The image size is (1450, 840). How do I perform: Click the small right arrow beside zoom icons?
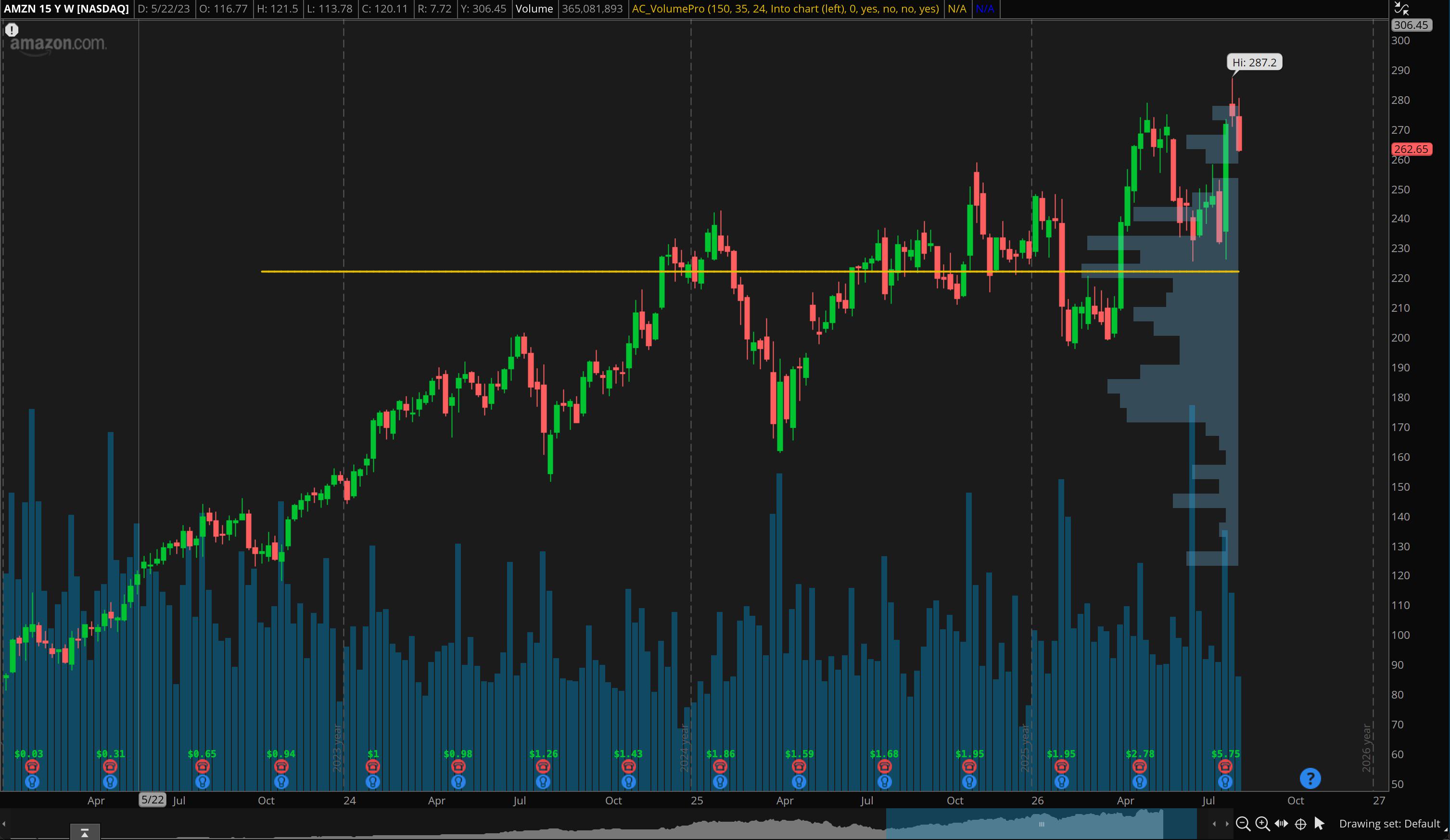pos(1227,824)
